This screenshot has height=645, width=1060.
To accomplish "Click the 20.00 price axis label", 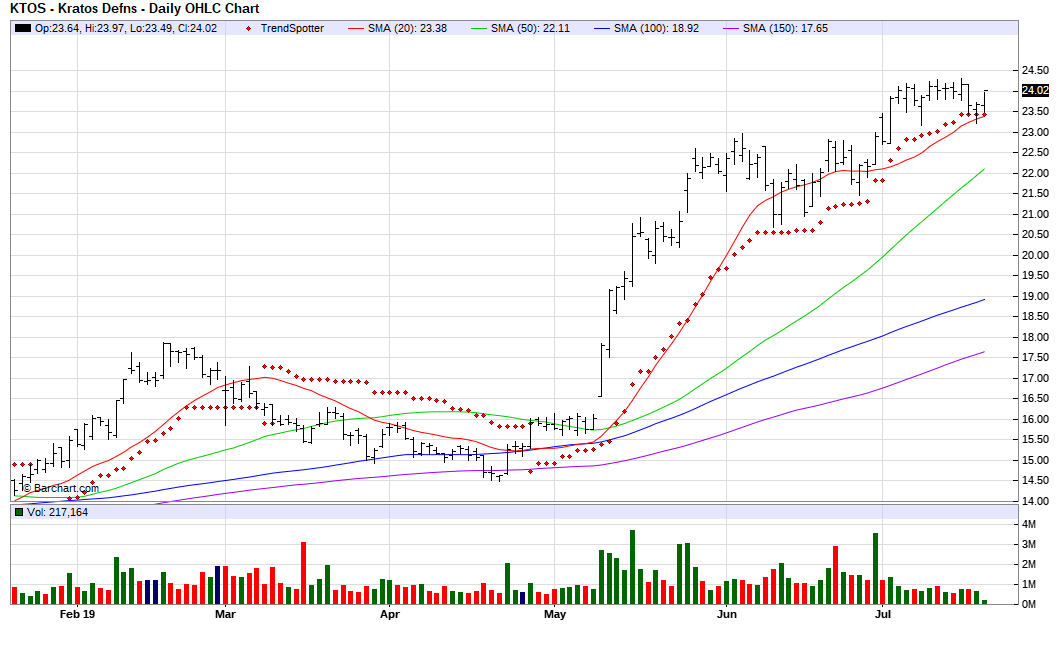I will pyautogui.click(x=1035, y=255).
